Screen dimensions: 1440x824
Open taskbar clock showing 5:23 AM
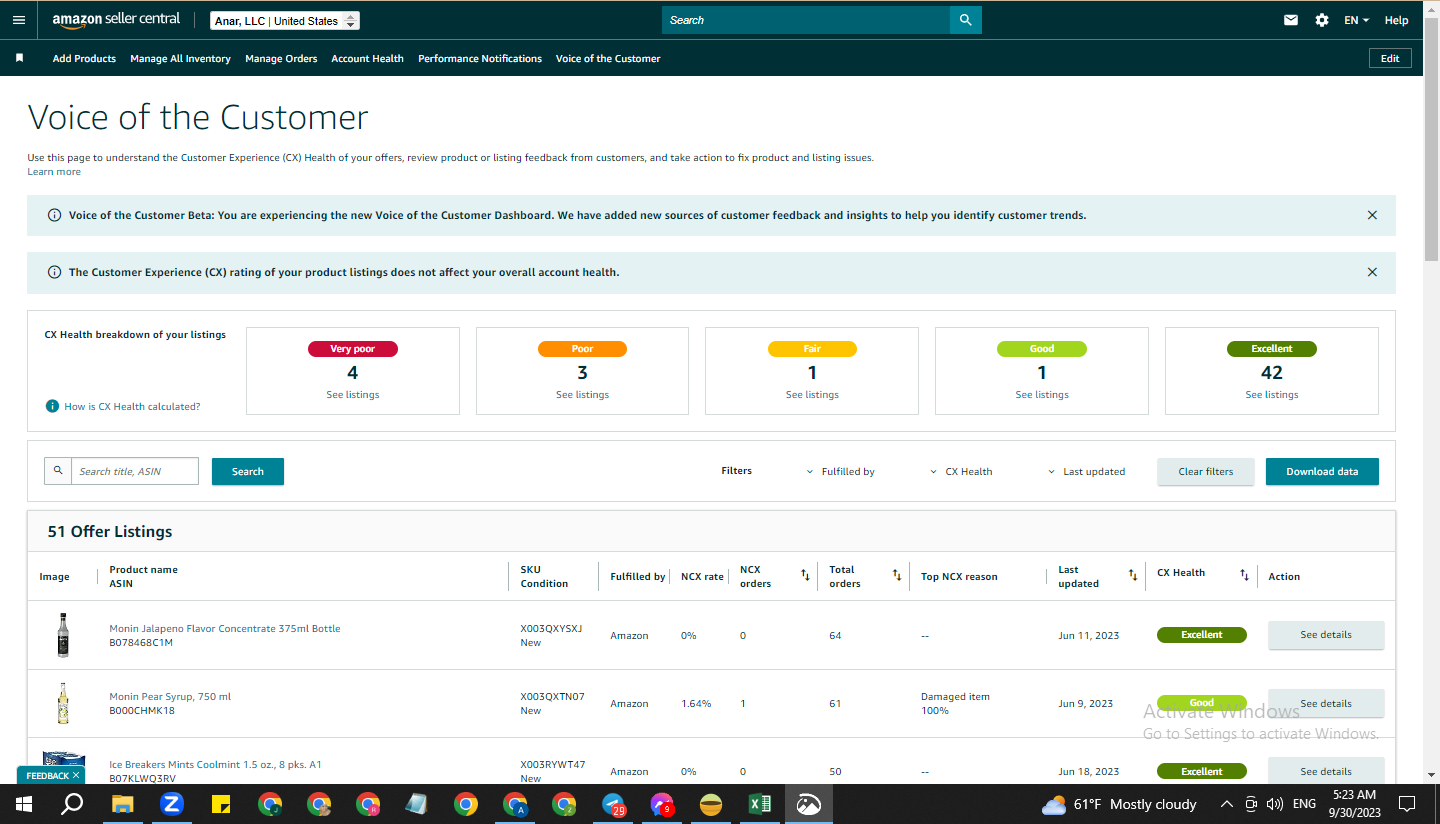point(1354,804)
